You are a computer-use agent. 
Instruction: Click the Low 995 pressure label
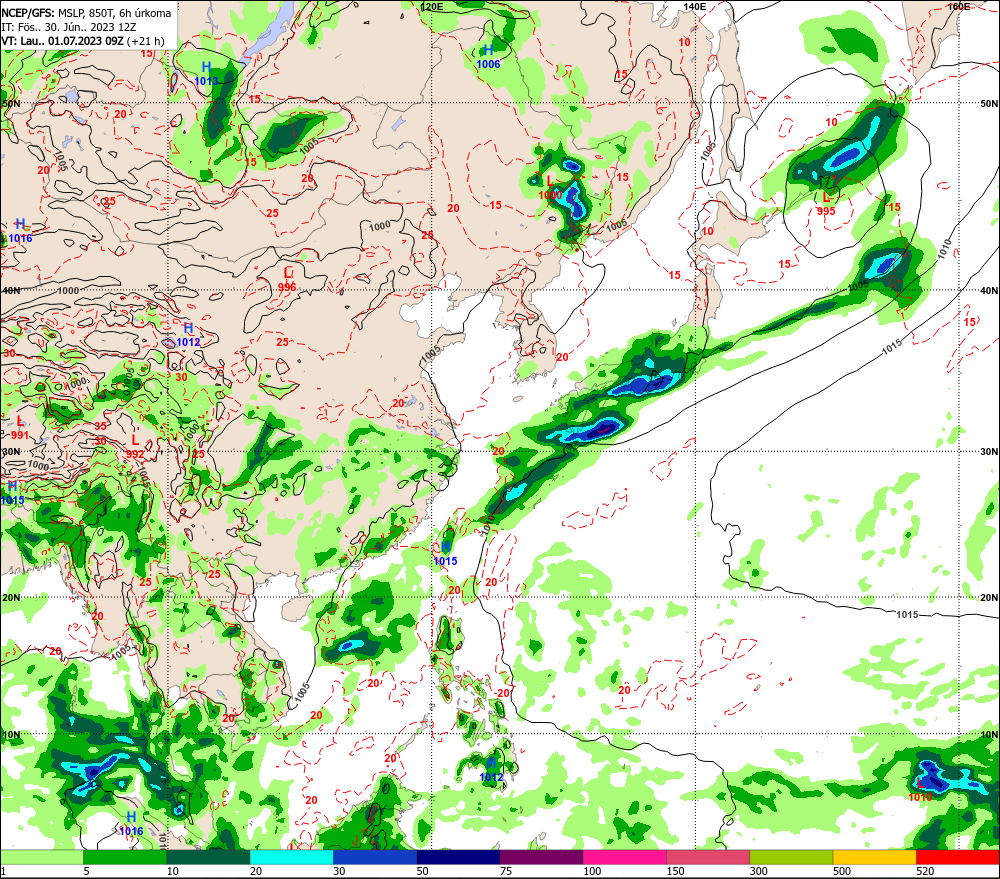coord(826,204)
